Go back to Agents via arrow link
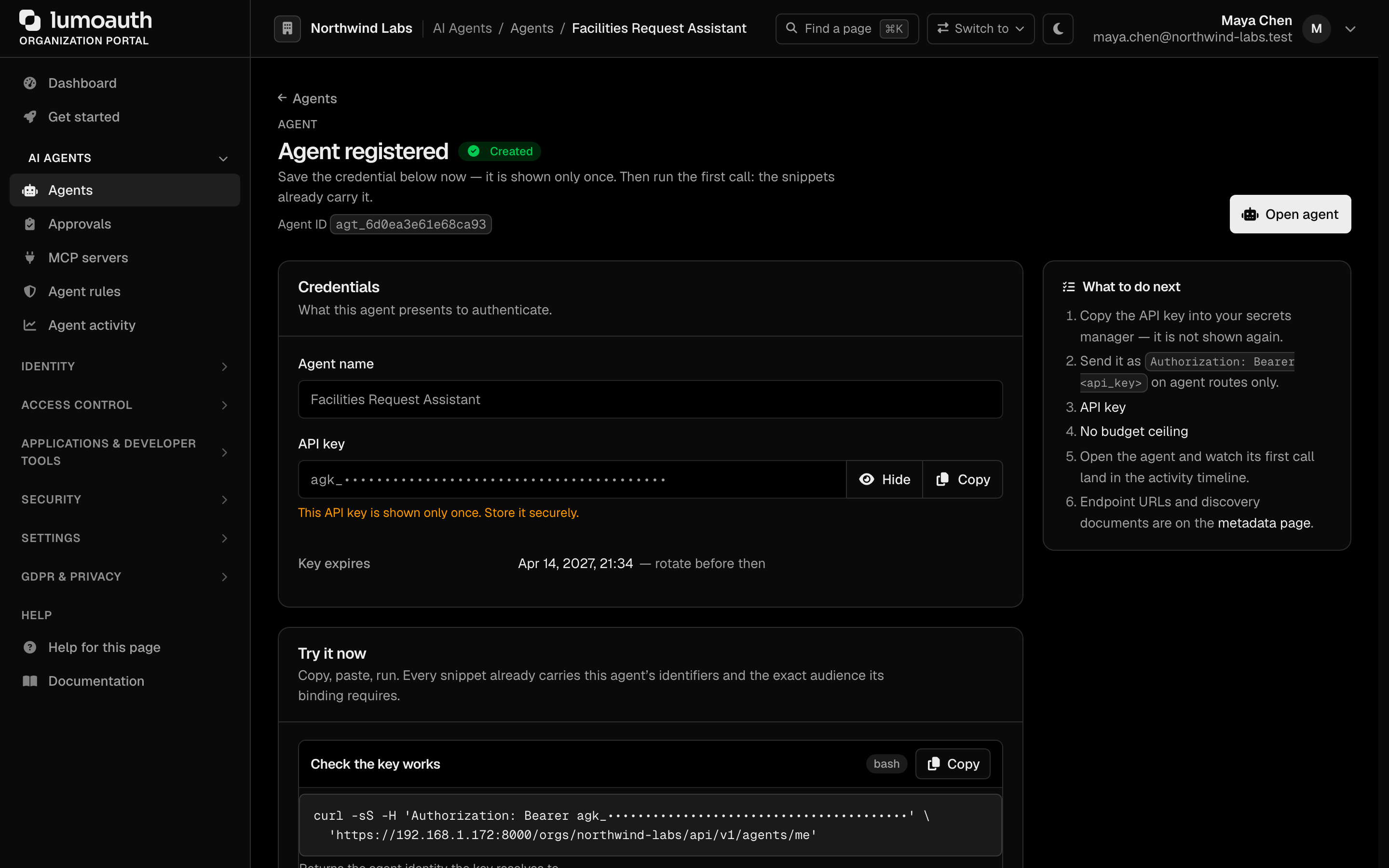Image resolution: width=1389 pixels, height=868 pixels. tap(308, 99)
